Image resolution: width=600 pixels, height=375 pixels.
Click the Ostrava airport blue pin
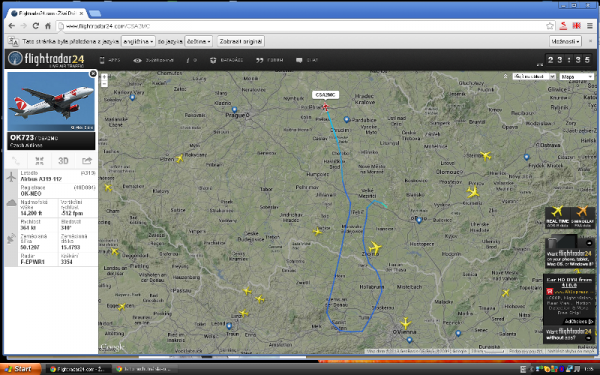tap(527, 157)
